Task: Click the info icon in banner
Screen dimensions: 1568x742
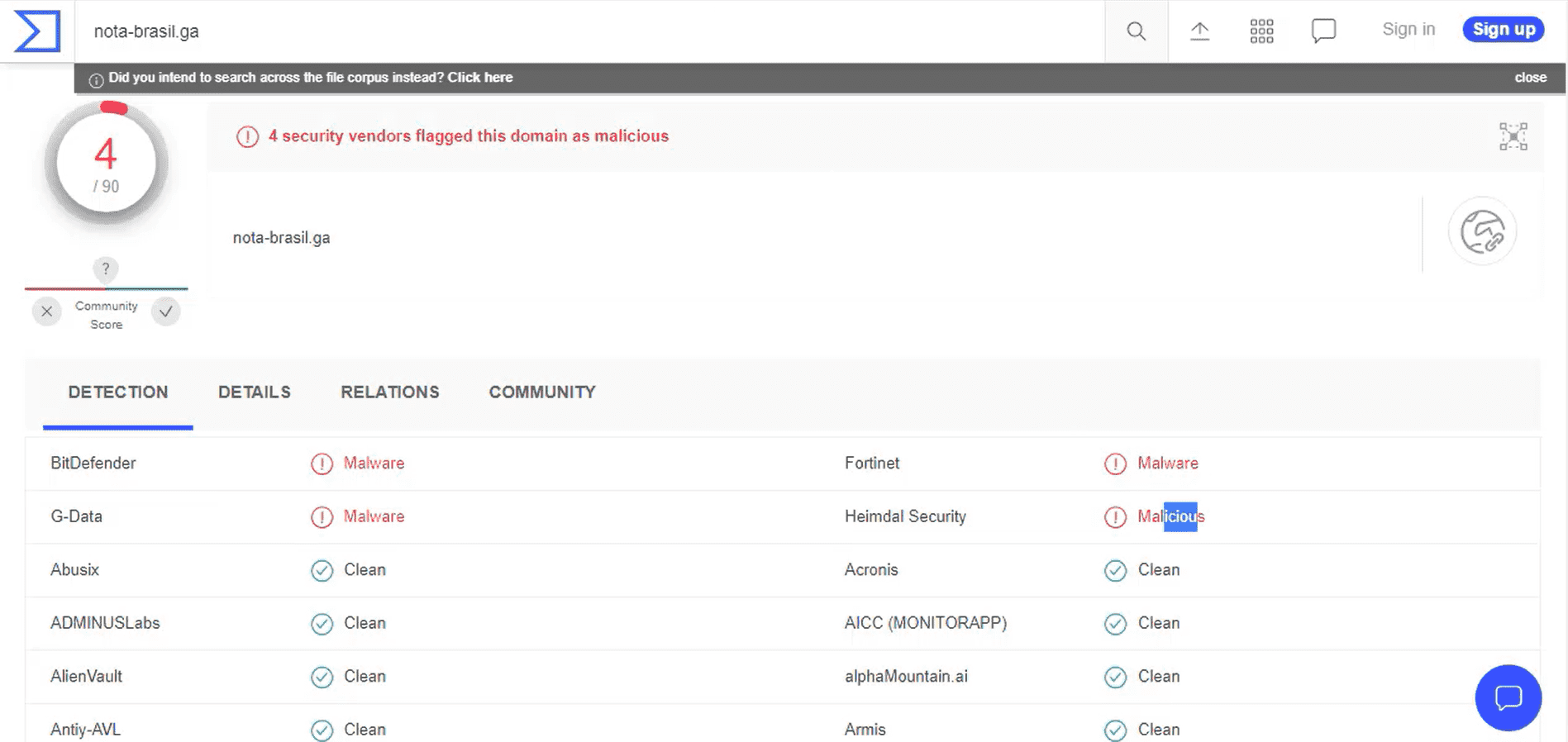Action: point(96,80)
